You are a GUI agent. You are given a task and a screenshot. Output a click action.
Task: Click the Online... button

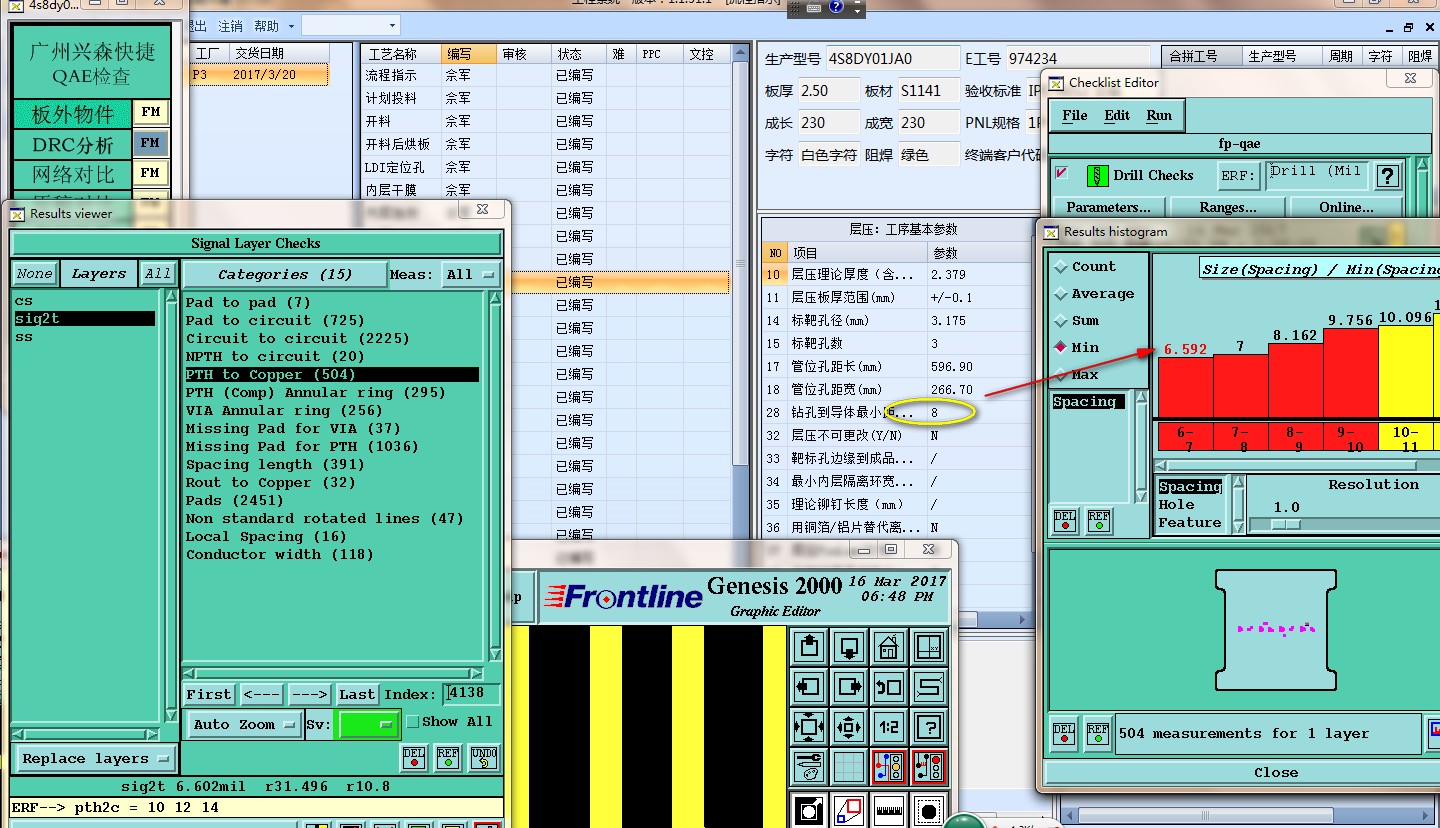(1347, 207)
